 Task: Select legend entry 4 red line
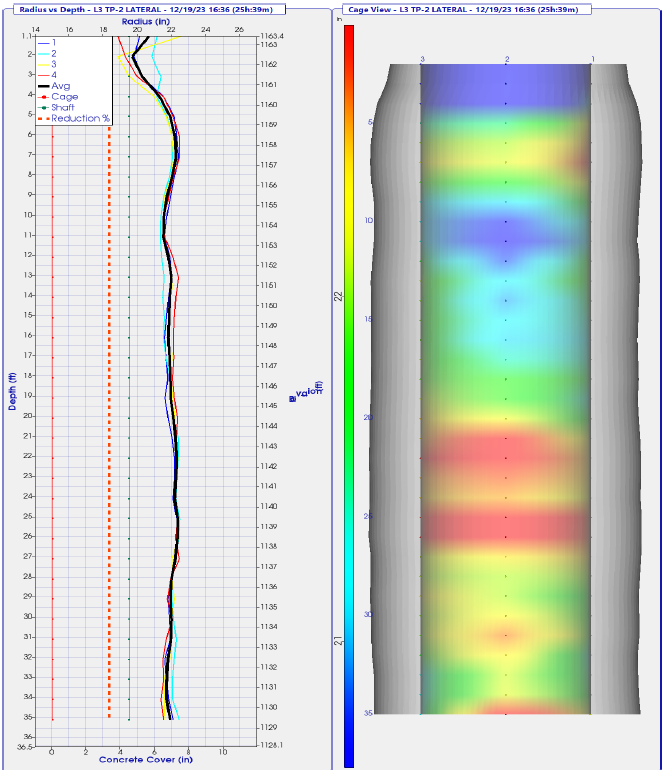(47, 75)
